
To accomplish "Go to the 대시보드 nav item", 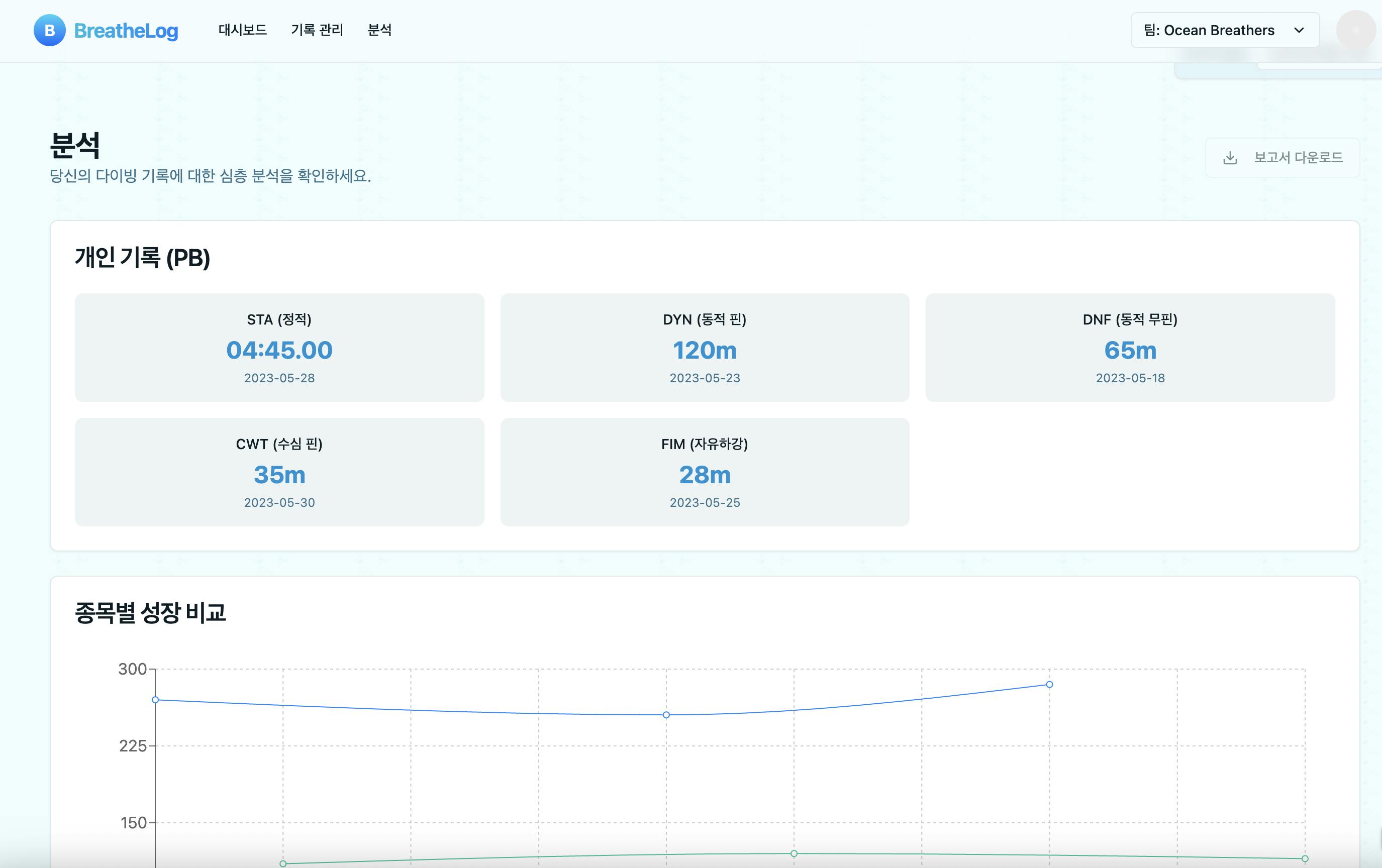I will point(243,30).
